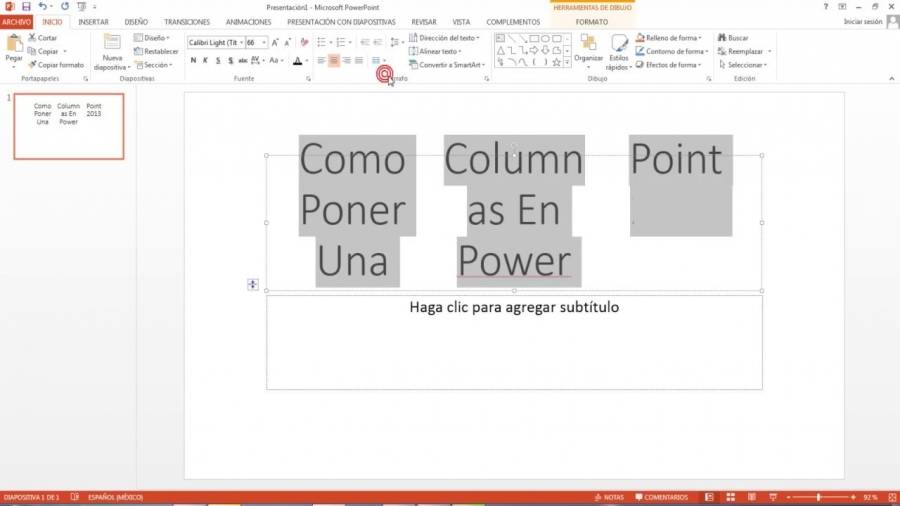
Task: Justify the paragraph text
Action: pyautogui.click(x=359, y=60)
